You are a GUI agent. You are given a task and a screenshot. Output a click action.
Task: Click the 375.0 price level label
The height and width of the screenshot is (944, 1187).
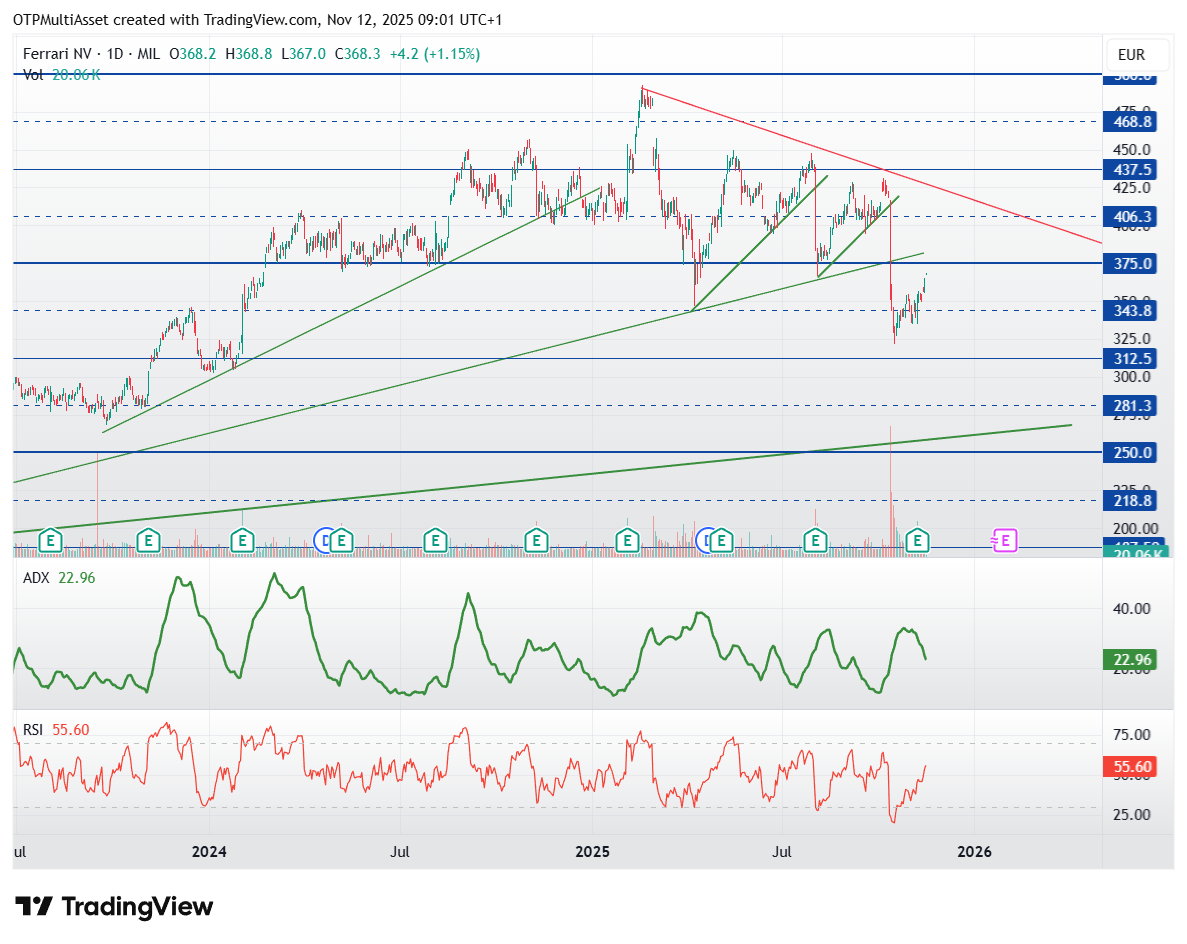[1132, 263]
